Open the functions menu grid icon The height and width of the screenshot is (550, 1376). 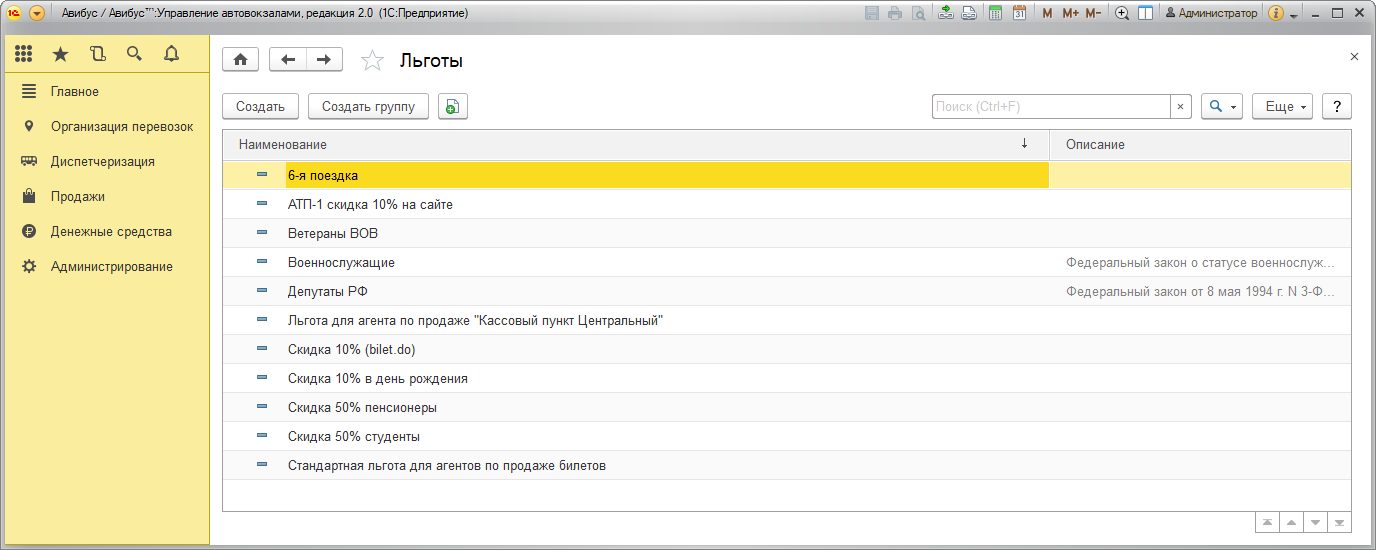24,54
